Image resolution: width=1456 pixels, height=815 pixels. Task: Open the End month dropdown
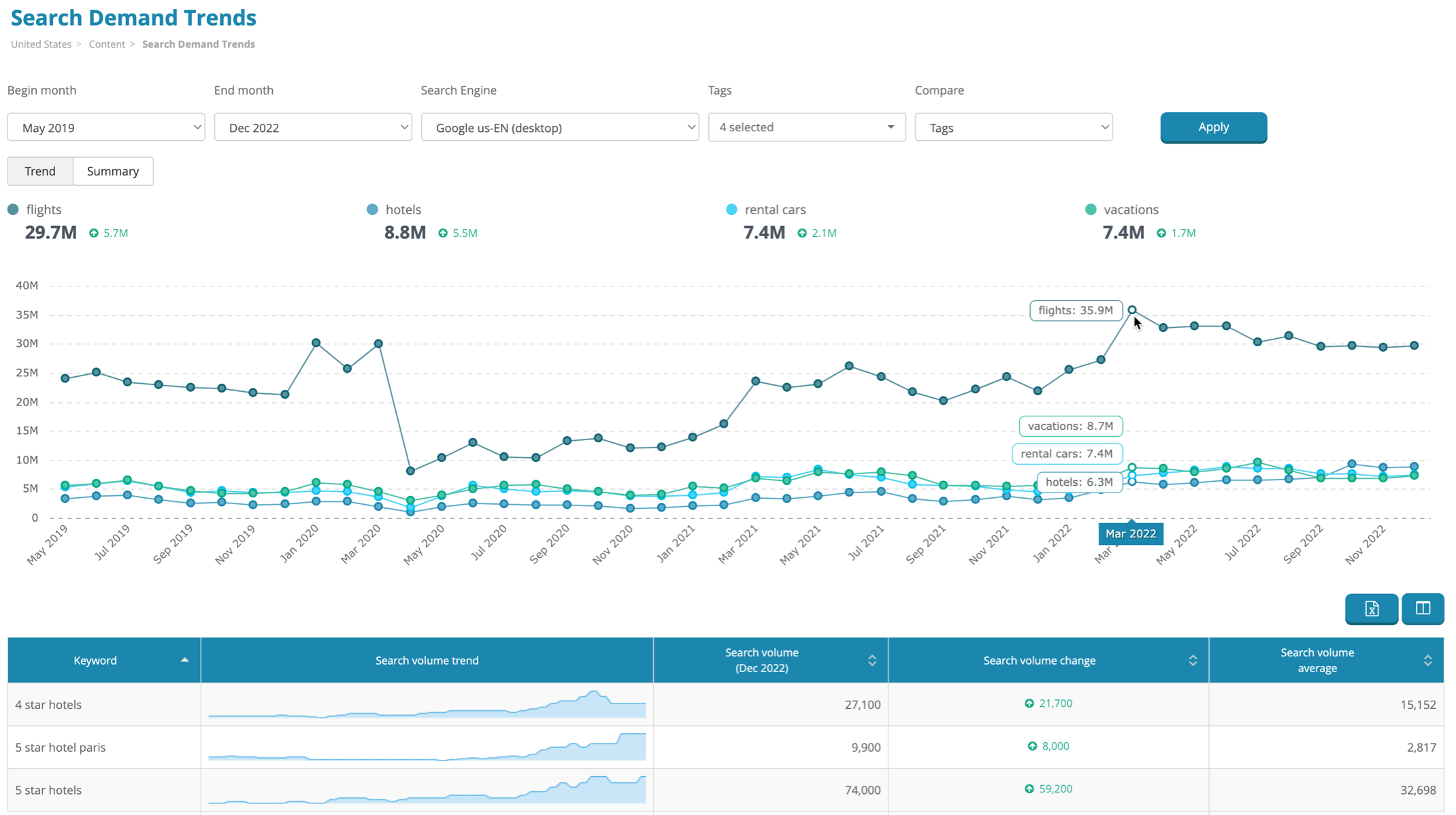tap(313, 127)
